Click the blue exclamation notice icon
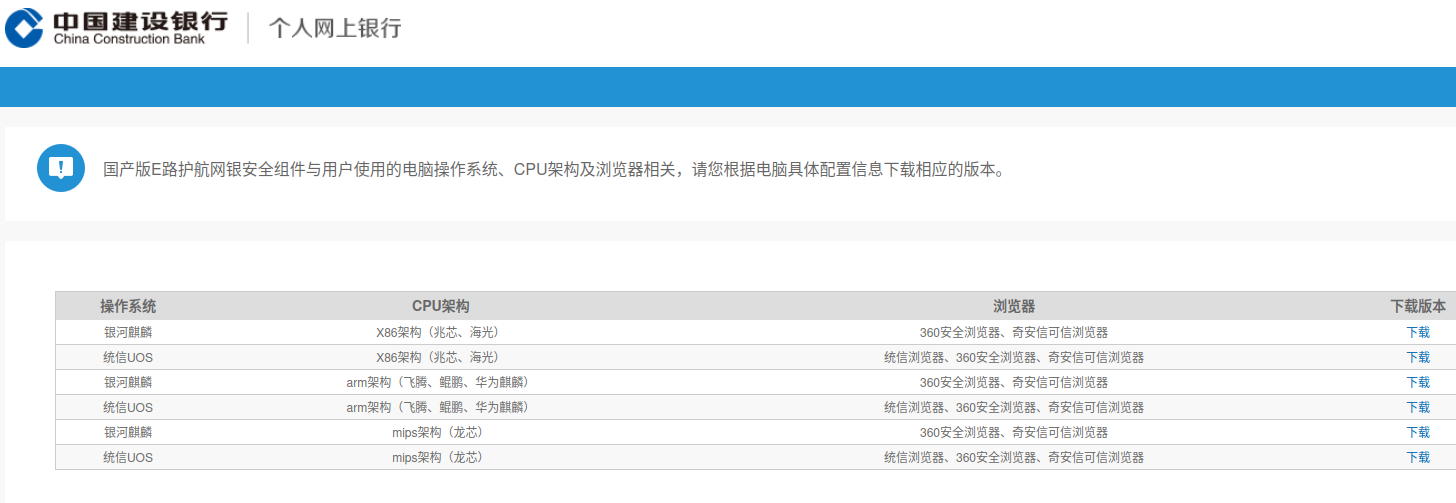 61,168
